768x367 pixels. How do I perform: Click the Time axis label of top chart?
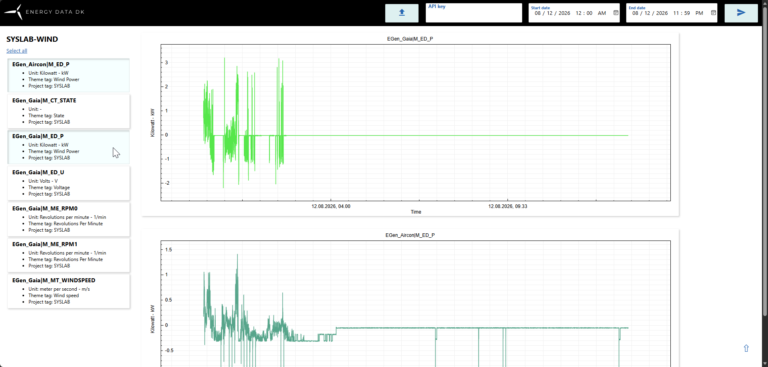[x=416, y=212]
